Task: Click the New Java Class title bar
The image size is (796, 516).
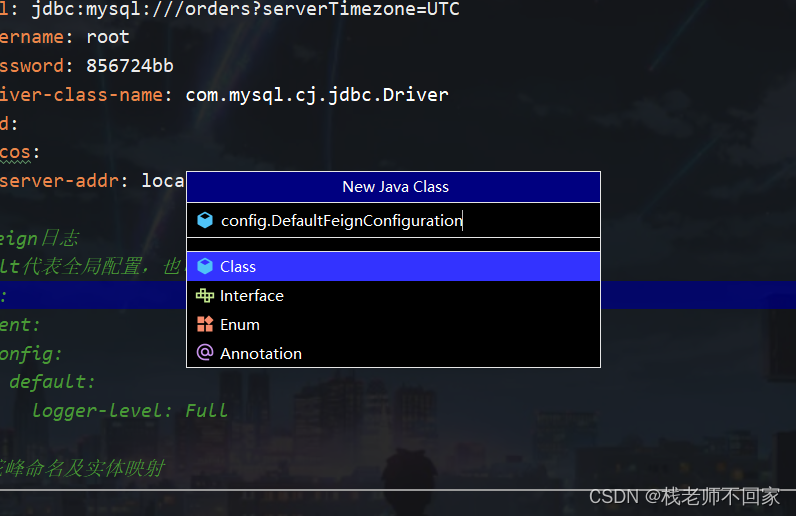Action: tap(393, 187)
